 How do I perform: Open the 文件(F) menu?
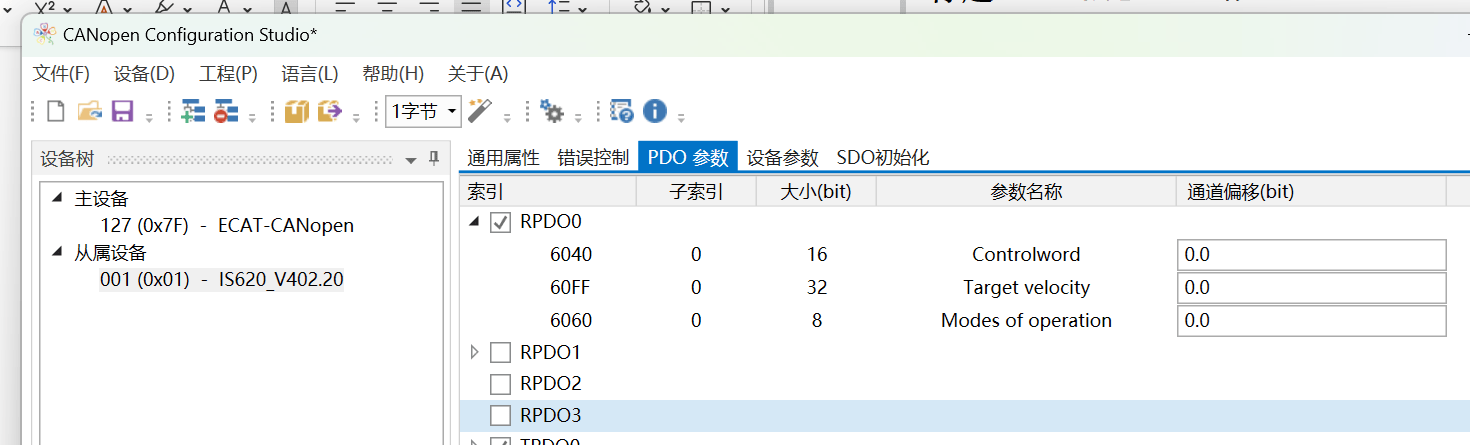coord(61,74)
